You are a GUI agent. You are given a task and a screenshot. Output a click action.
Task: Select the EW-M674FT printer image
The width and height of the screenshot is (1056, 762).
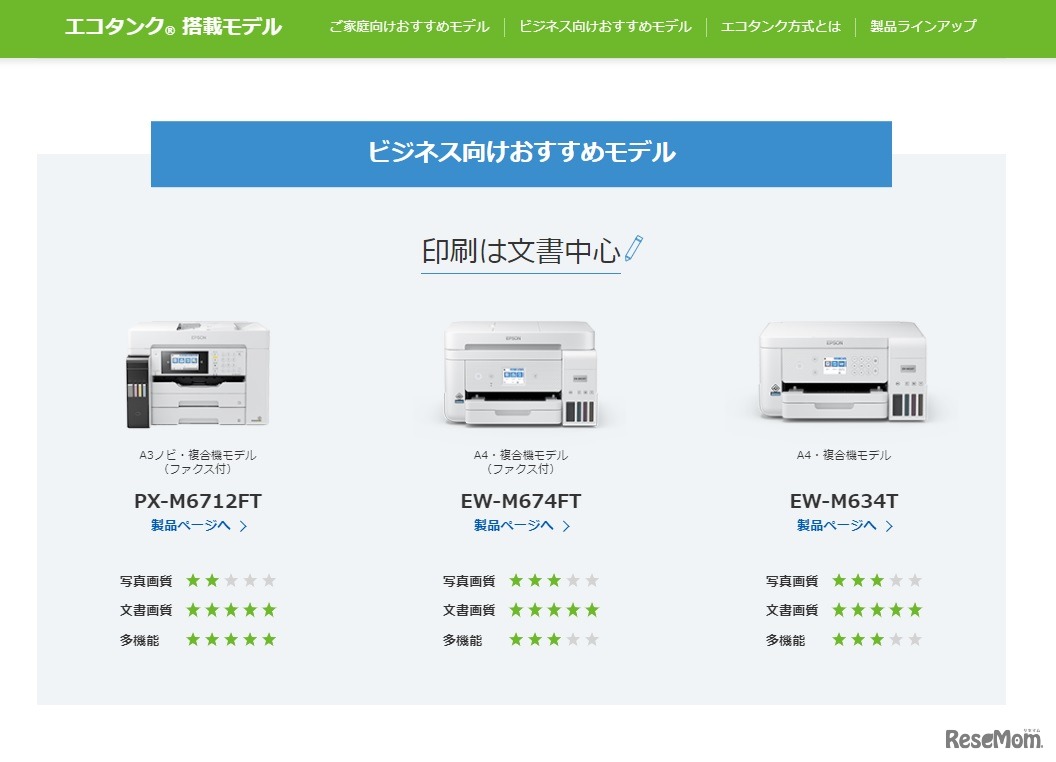point(521,373)
